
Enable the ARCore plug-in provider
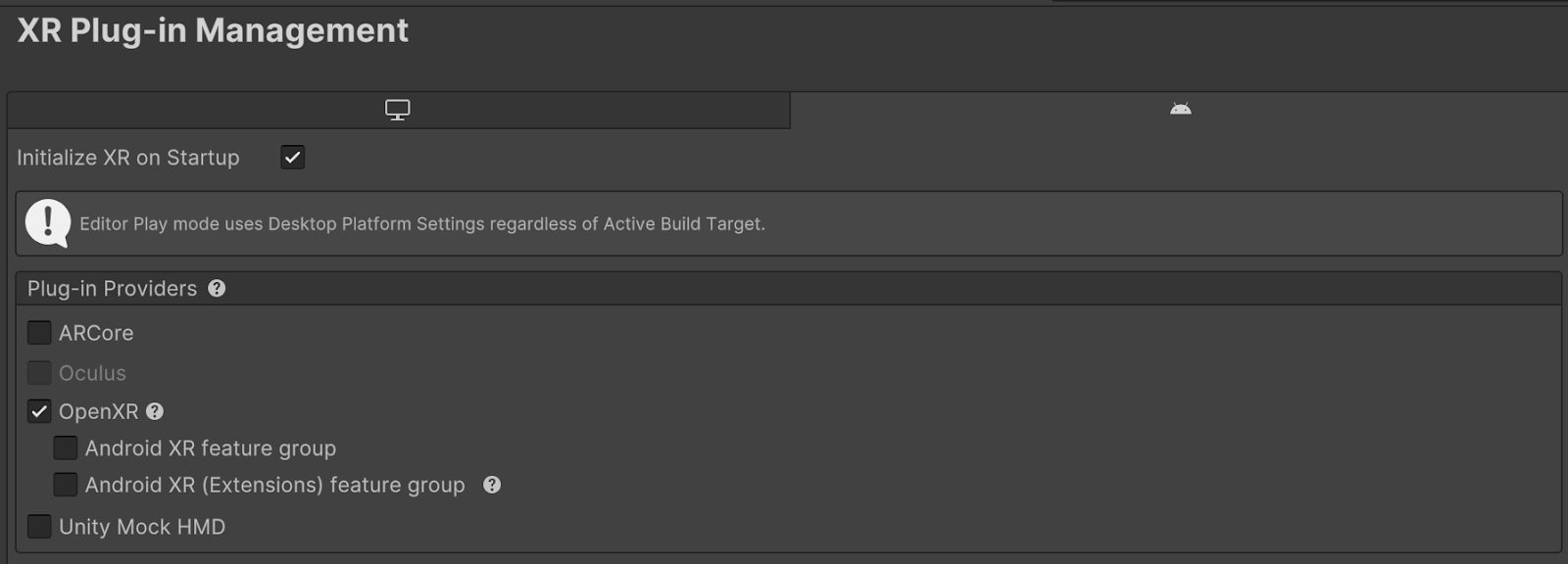(x=39, y=332)
